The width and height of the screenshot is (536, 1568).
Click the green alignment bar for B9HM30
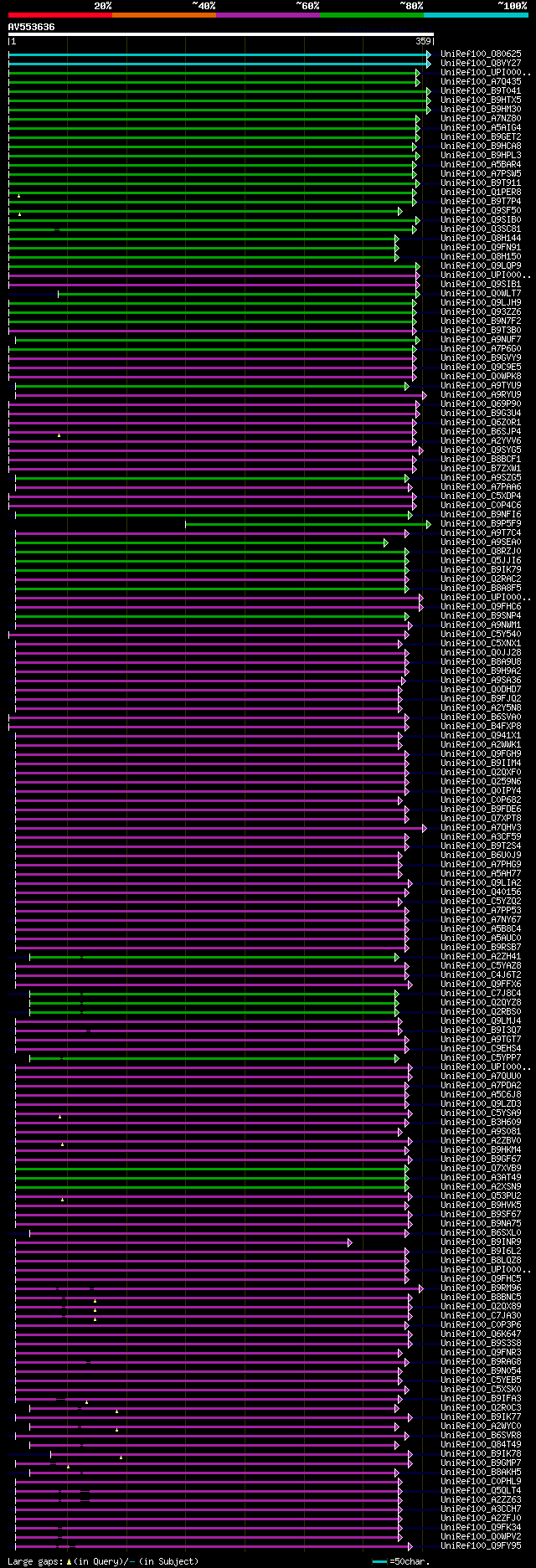219,110
